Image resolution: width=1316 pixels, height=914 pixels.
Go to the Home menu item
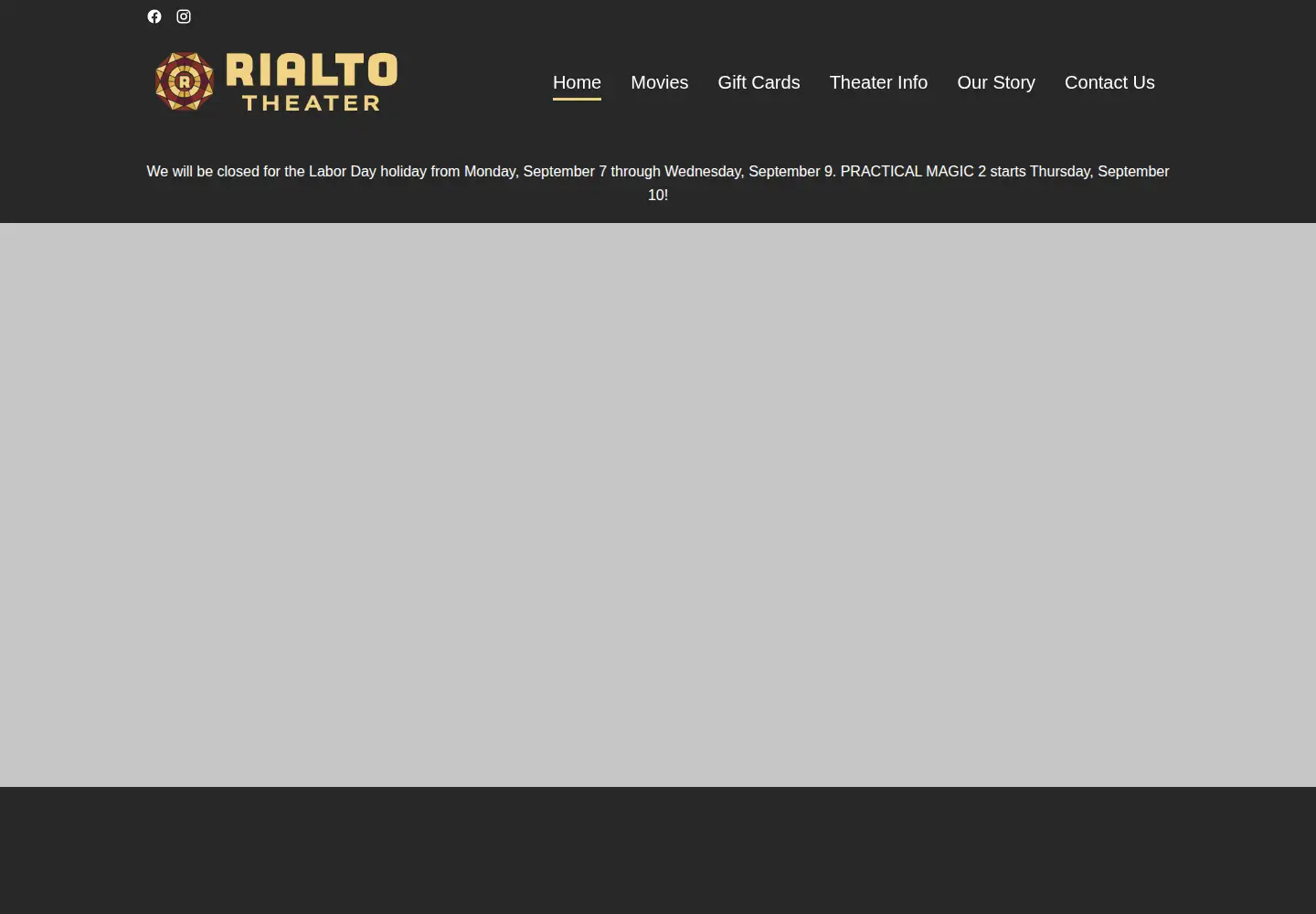click(577, 82)
